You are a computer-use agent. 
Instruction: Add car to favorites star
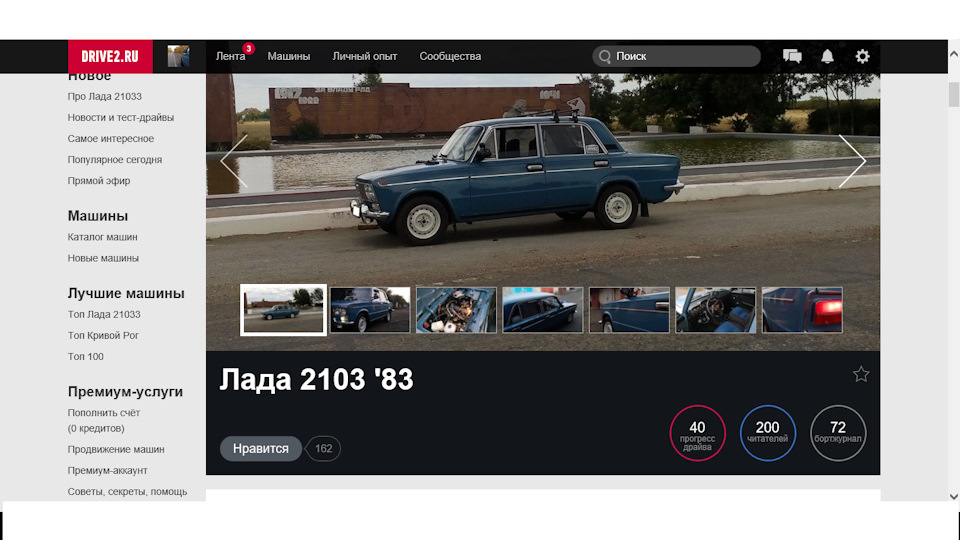861,374
